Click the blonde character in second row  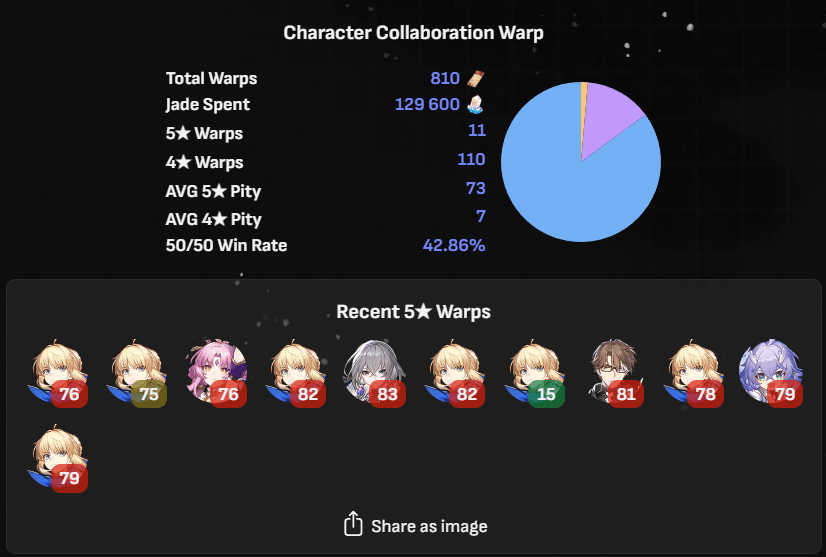[x=57, y=458]
